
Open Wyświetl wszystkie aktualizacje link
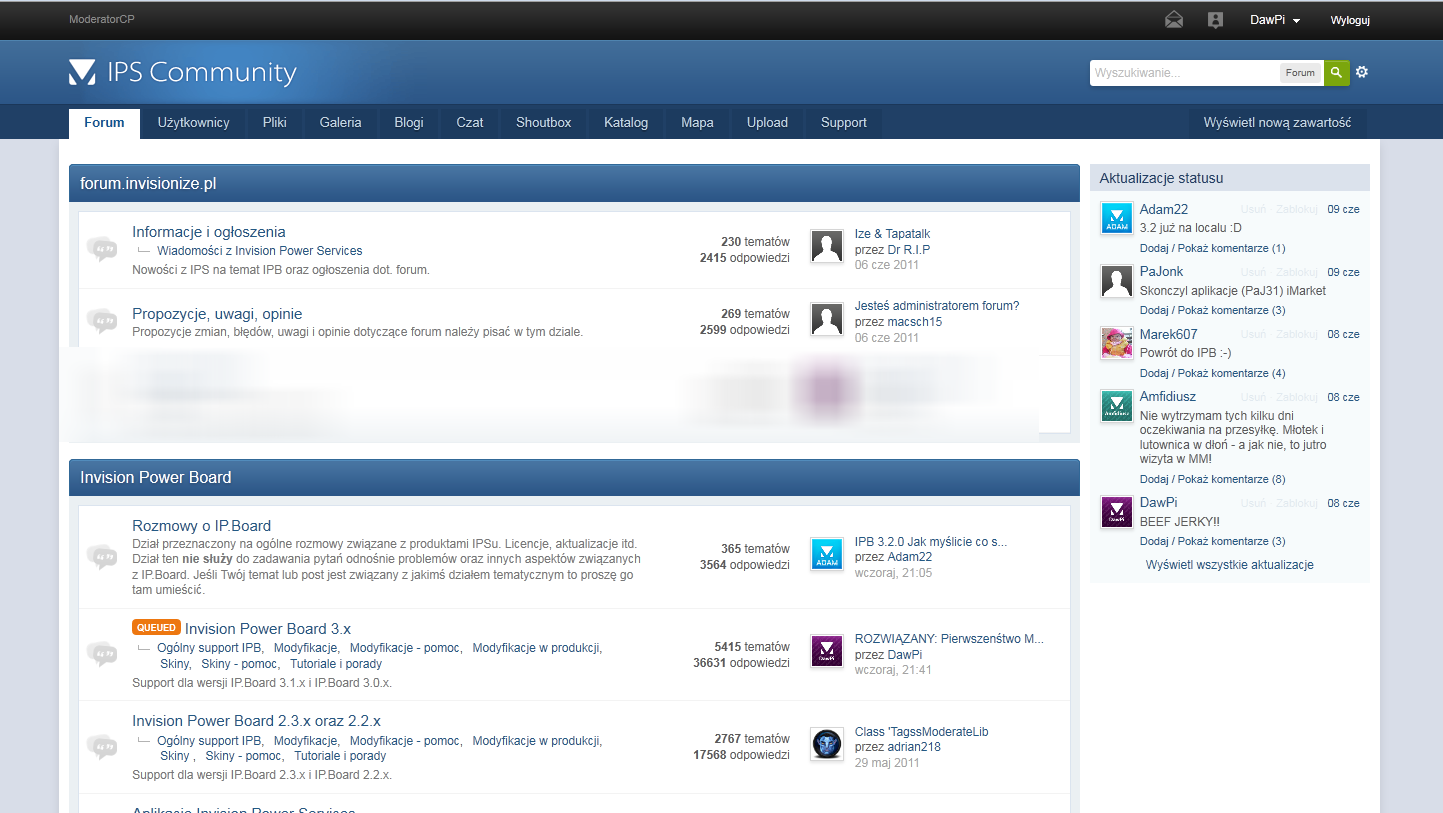[1229, 565]
